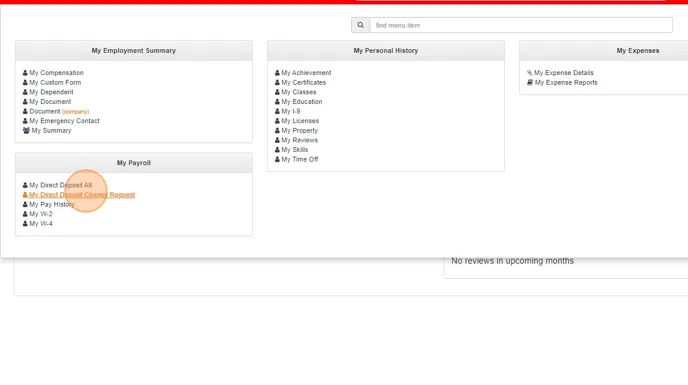
Task: Focus the find menu item search field
Action: 521,25
